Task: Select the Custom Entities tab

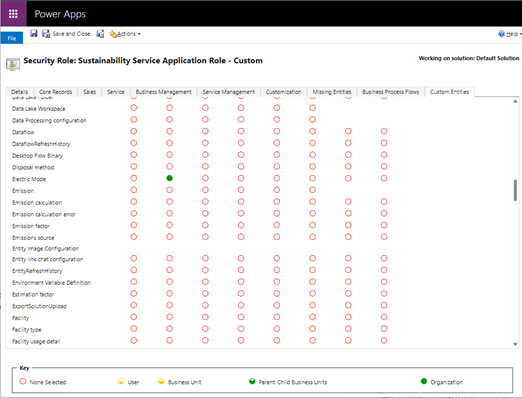Action: [x=449, y=92]
